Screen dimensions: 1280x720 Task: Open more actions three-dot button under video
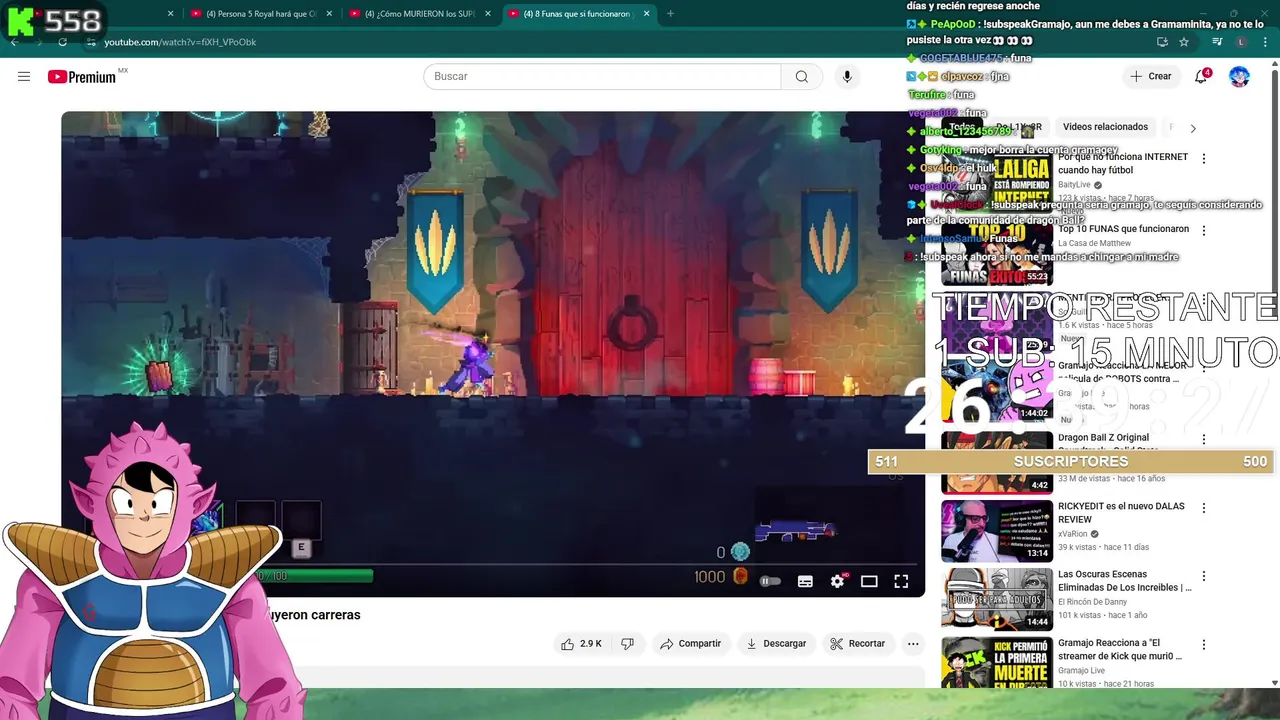(x=913, y=644)
